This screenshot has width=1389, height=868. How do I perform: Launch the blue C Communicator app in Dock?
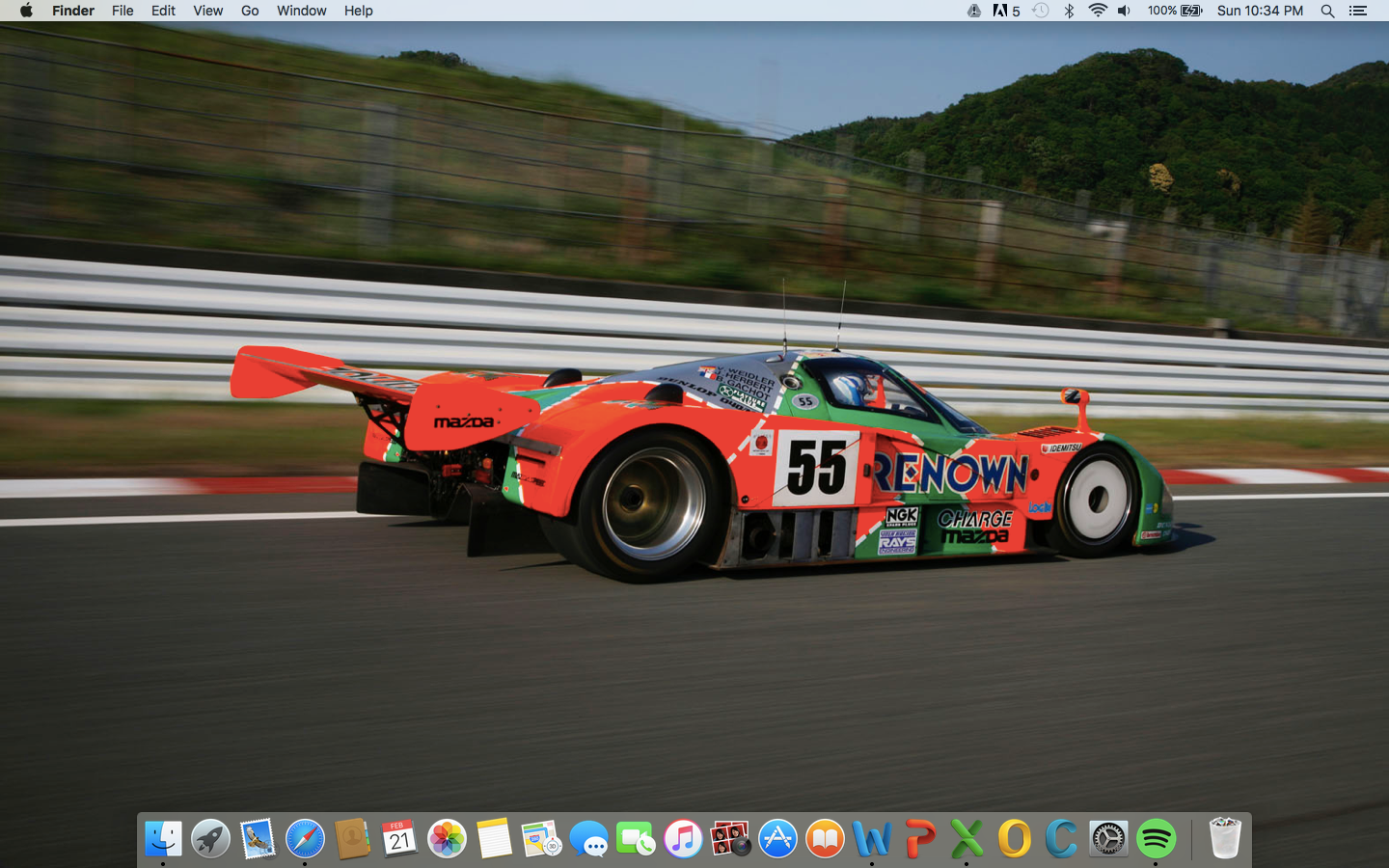pyautogui.click(x=1061, y=839)
